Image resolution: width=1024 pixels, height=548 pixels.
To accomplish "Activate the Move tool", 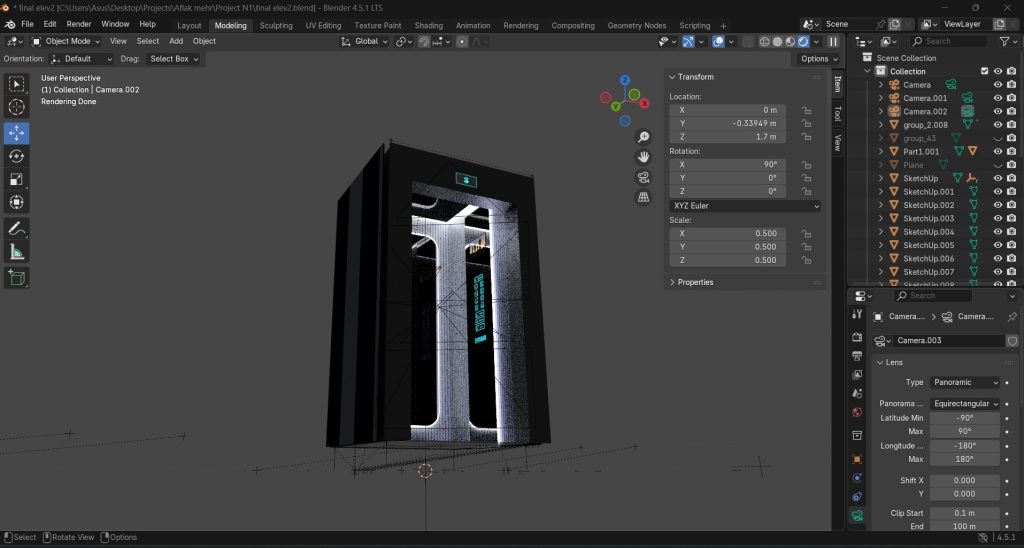I will click(16, 133).
